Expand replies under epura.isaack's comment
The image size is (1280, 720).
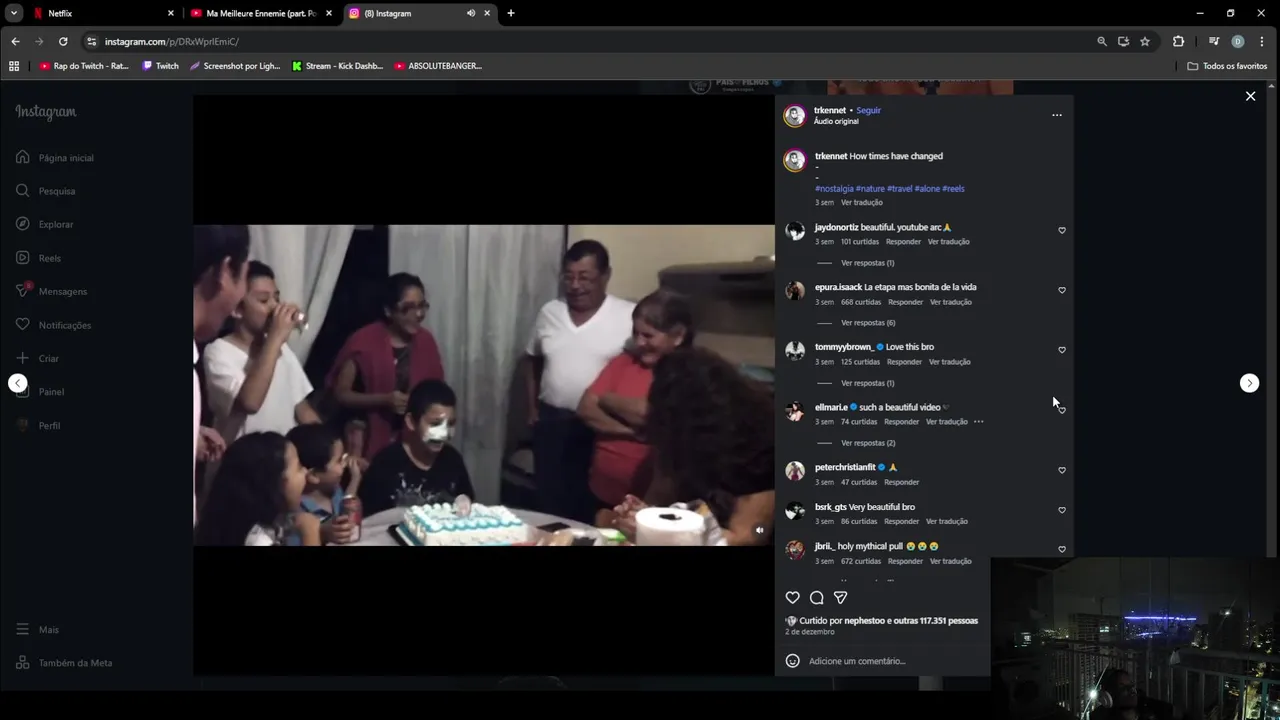(868, 323)
